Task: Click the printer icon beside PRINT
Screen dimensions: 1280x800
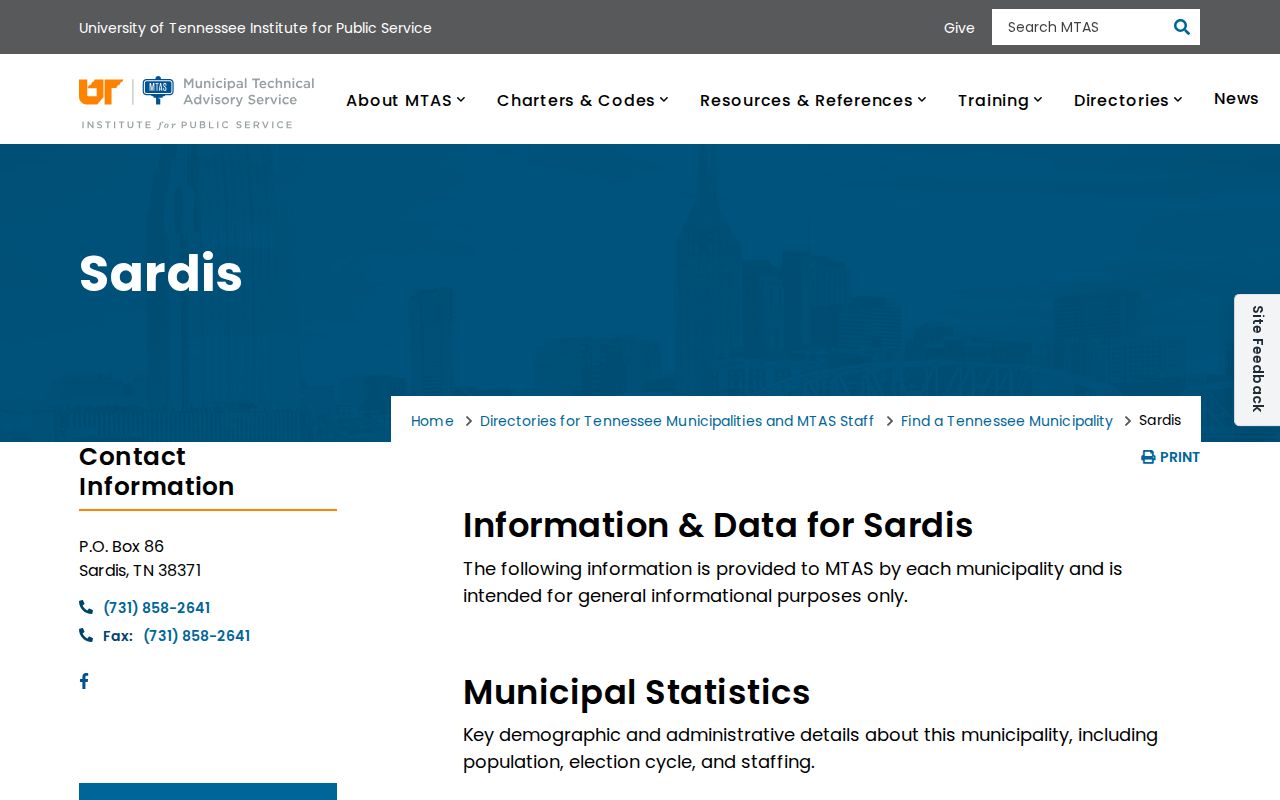Action: [1148, 457]
